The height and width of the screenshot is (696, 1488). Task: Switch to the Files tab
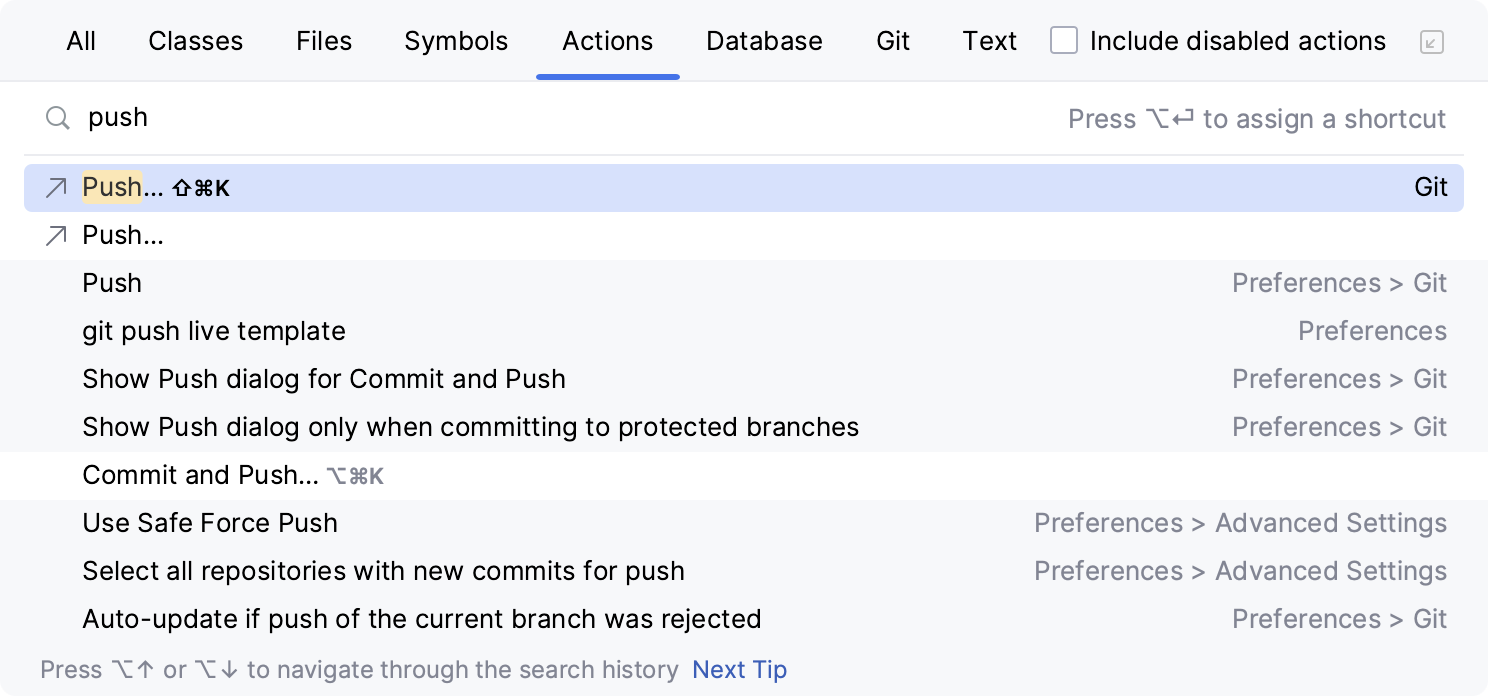(x=323, y=41)
